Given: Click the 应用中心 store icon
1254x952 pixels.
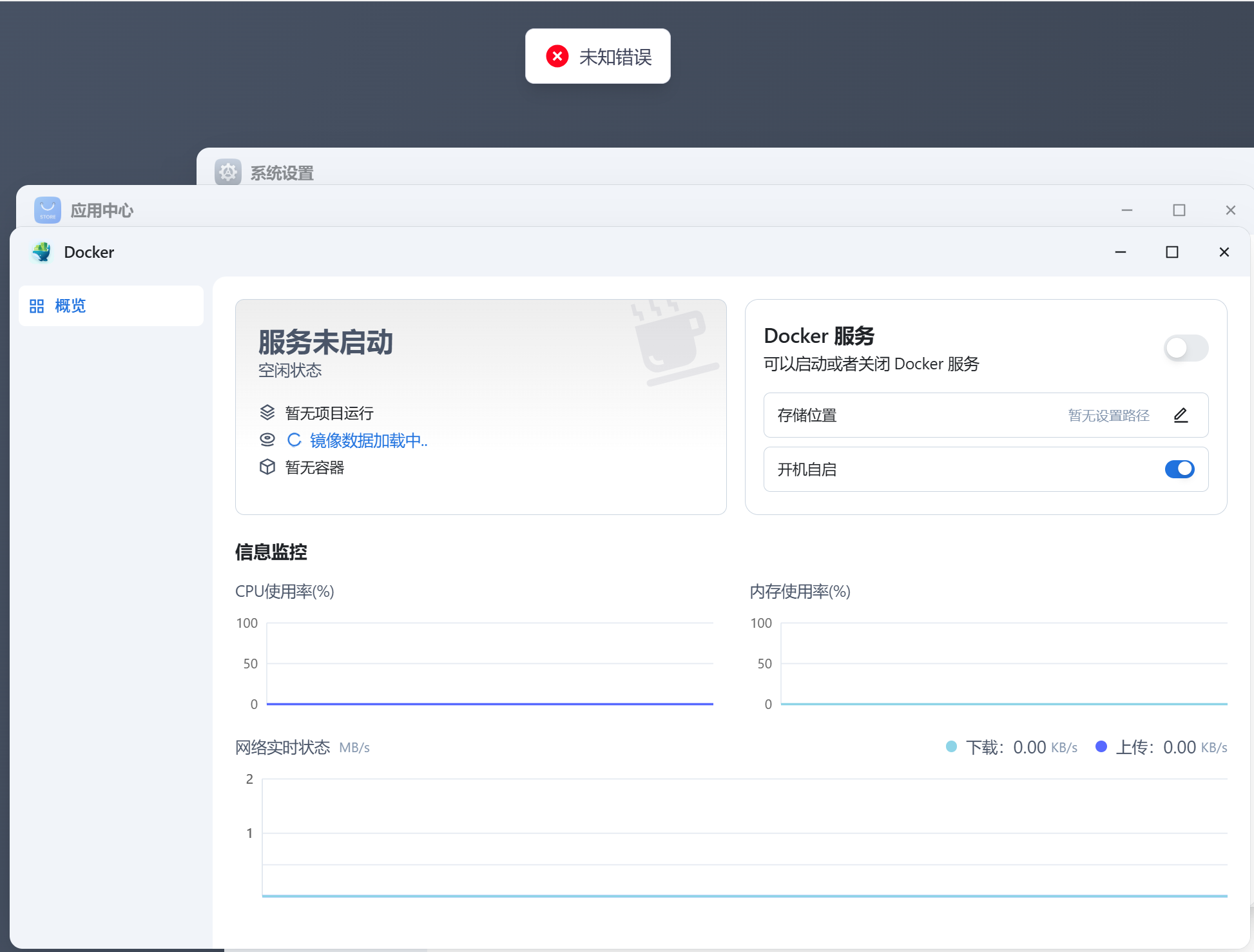Looking at the screenshot, I should pyautogui.click(x=47, y=210).
